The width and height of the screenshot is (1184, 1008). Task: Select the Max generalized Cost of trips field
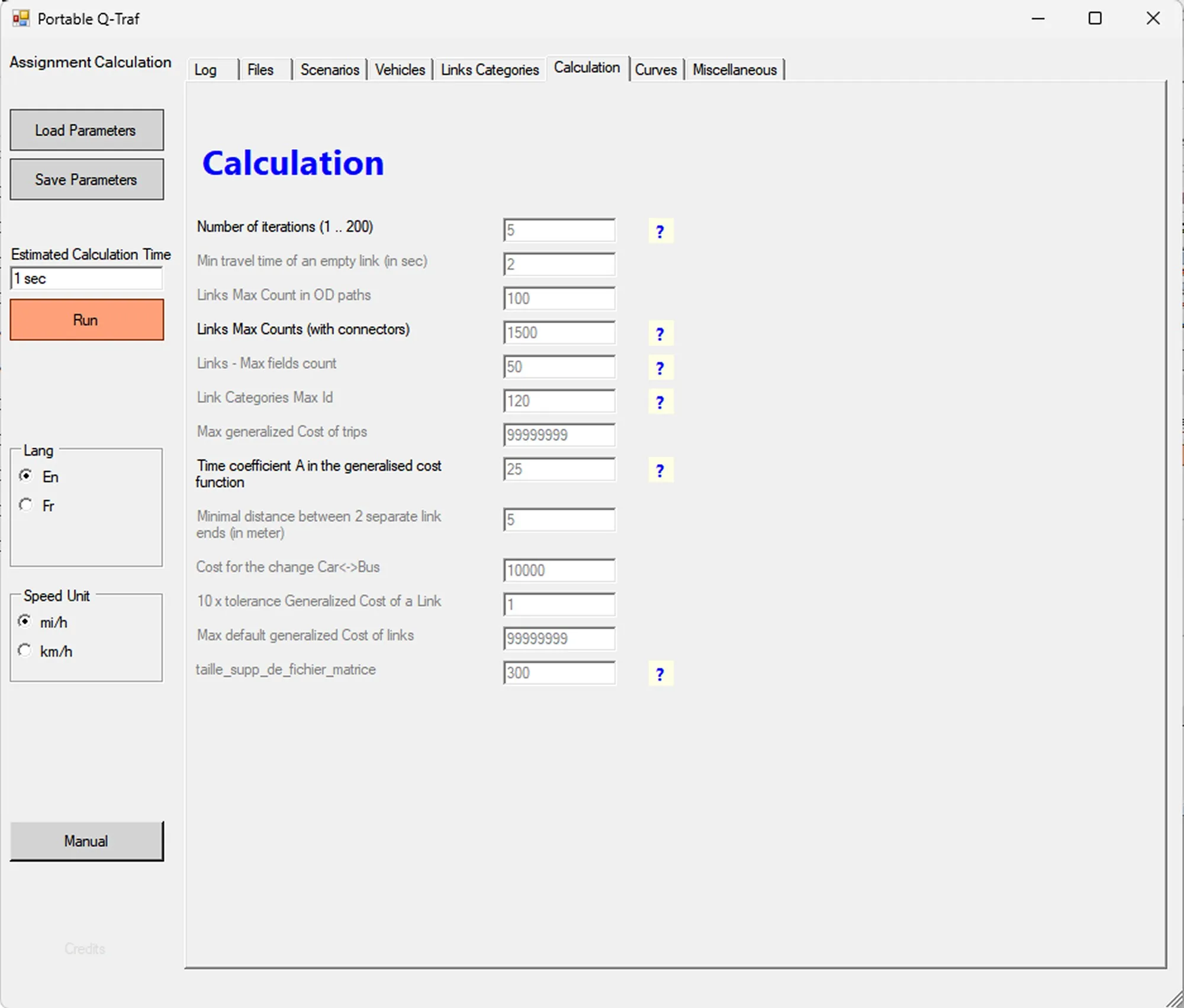point(558,435)
